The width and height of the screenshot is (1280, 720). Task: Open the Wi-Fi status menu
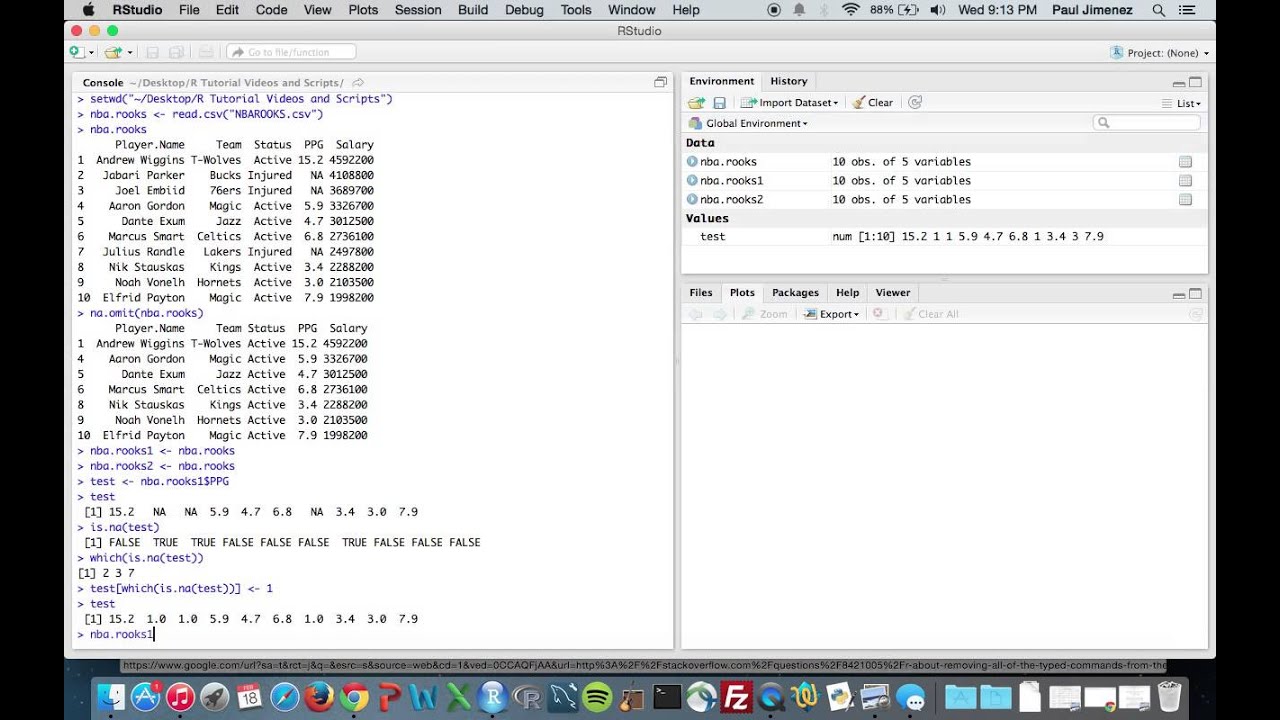pos(851,10)
